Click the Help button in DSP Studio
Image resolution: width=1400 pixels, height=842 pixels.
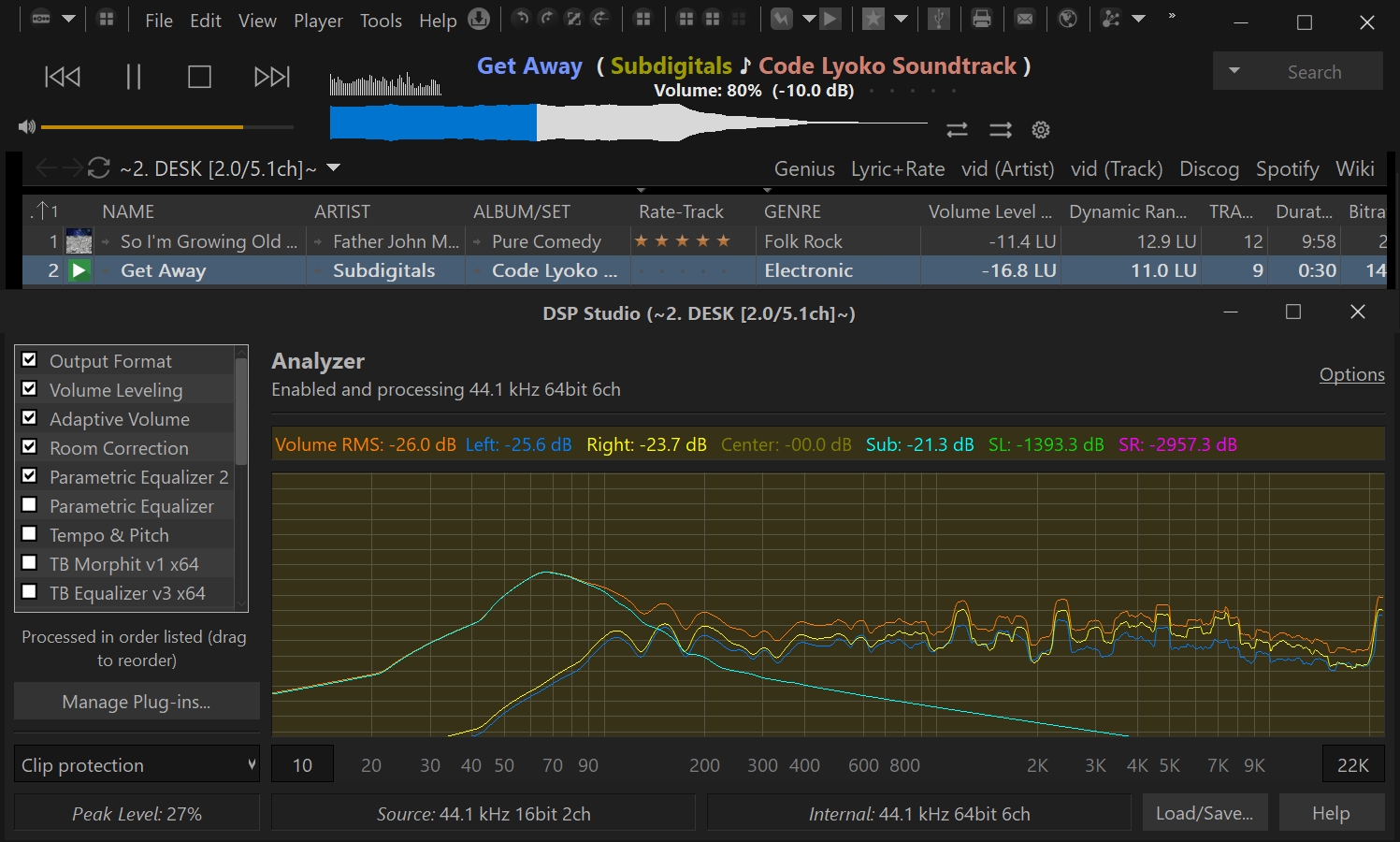pos(1331,813)
